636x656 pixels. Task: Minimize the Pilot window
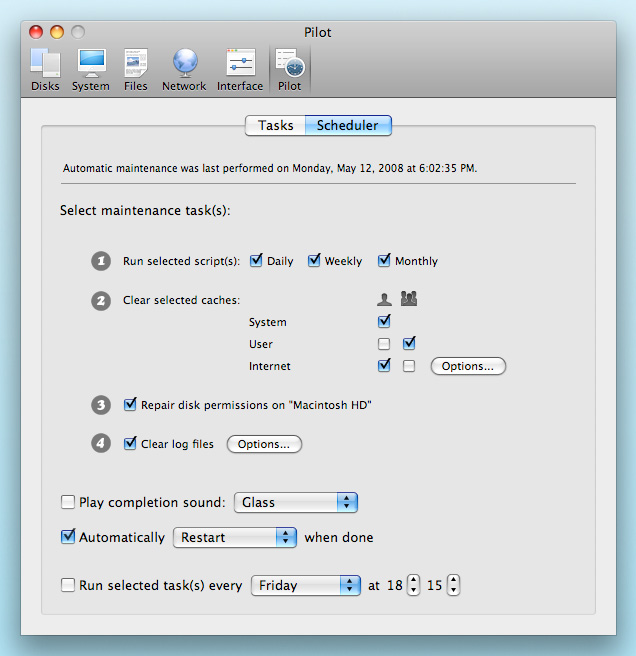[57, 32]
